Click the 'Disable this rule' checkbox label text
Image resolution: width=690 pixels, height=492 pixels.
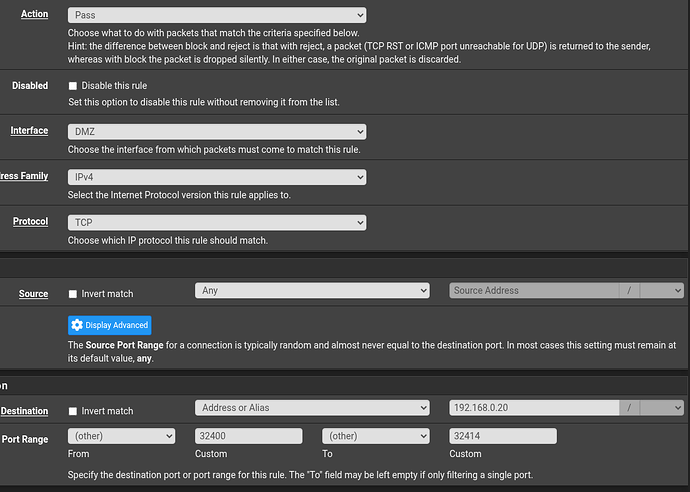tap(114, 86)
